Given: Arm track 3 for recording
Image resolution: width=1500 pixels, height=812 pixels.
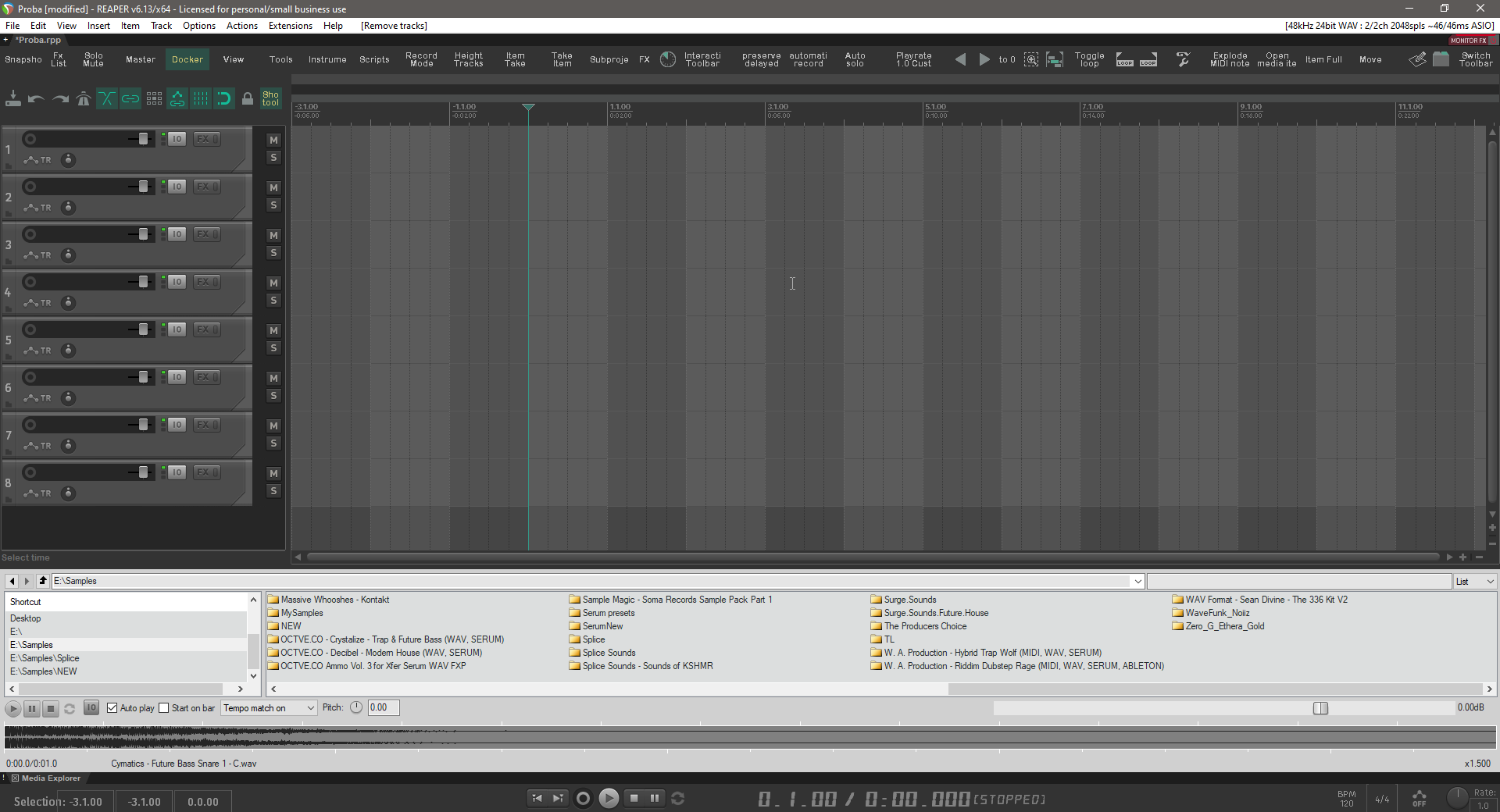Looking at the screenshot, I should 30,234.
